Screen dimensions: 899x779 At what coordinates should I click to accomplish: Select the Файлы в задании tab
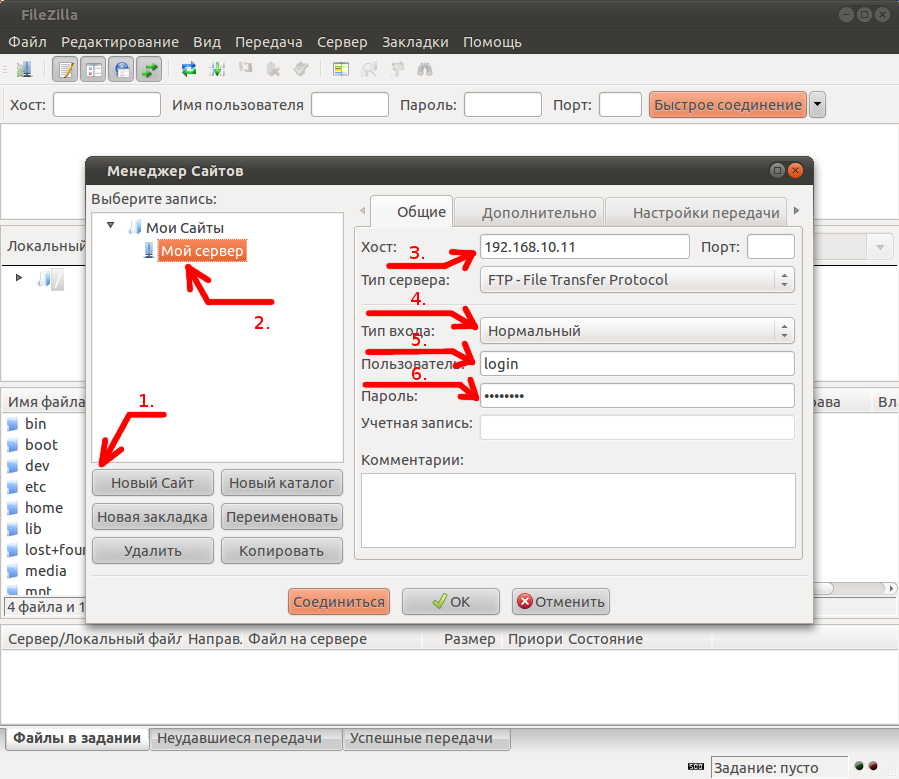77,738
